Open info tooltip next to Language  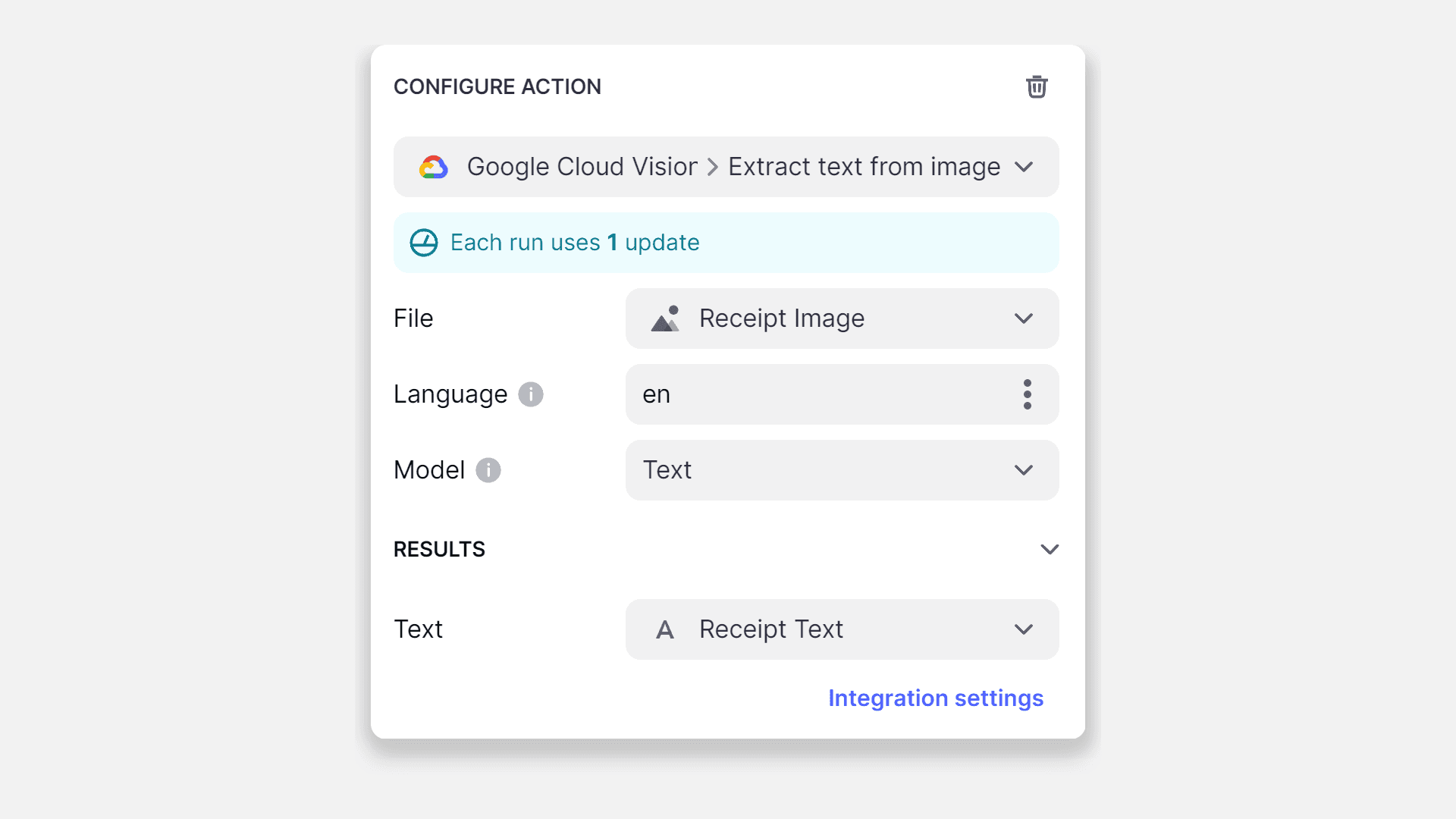531,394
